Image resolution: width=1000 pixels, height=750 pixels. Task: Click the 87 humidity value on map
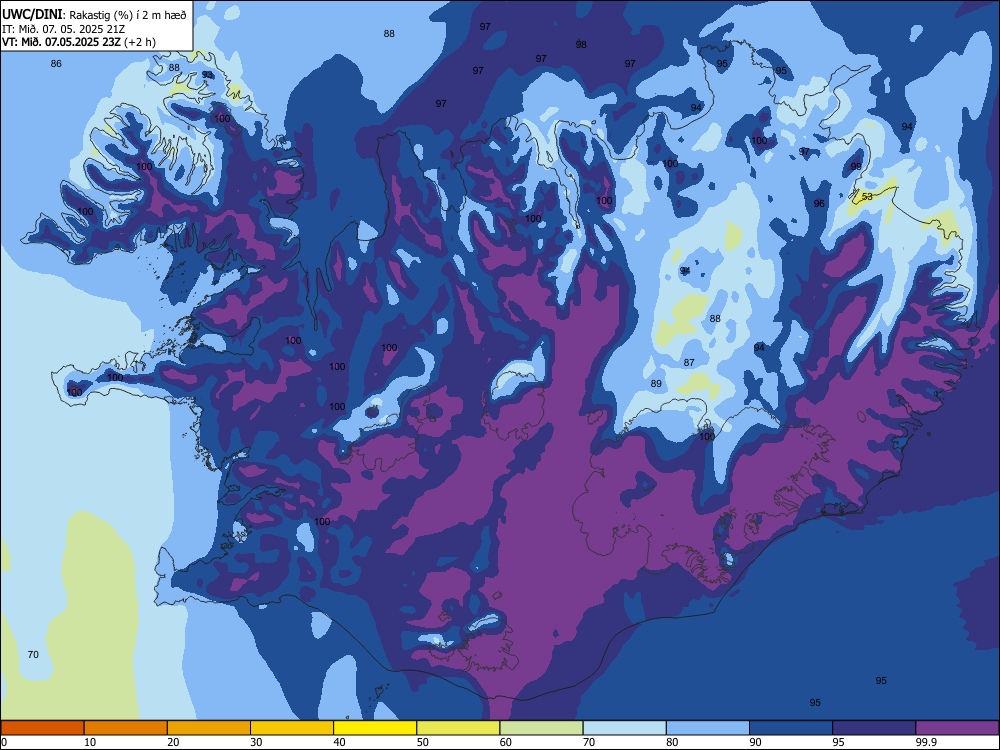[689, 363]
